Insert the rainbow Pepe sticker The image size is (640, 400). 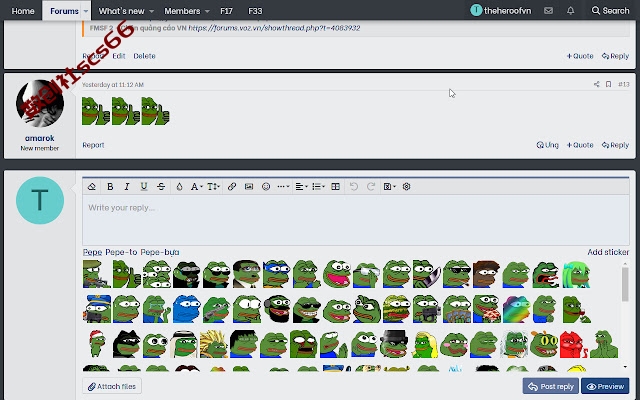516,309
